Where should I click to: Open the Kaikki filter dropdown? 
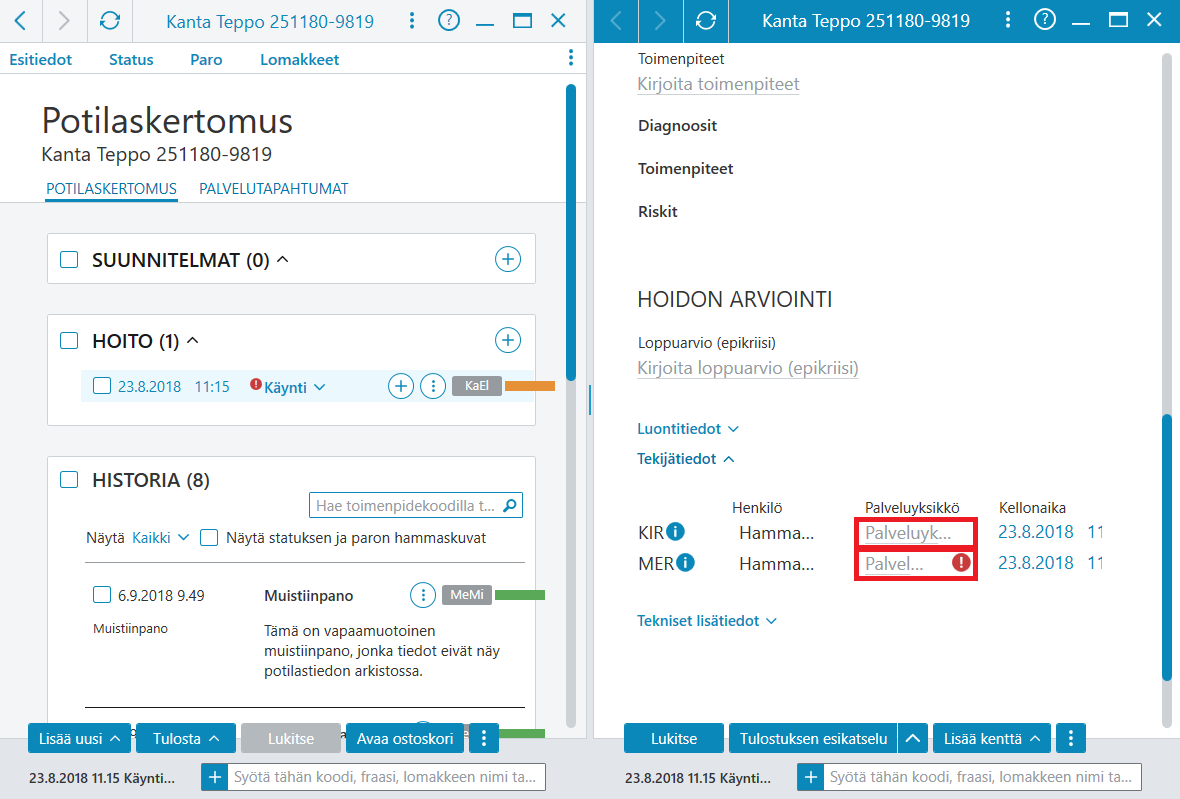click(x=160, y=538)
